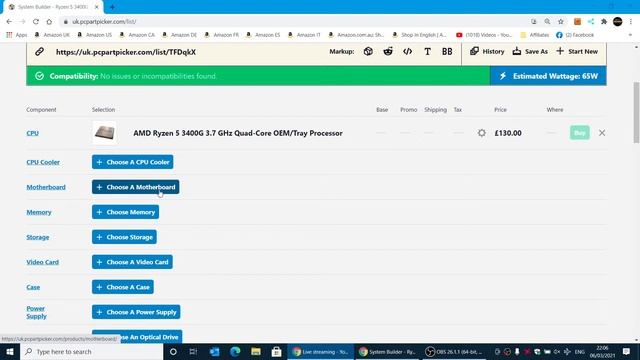Open the Storage component link
This screenshot has height=360, width=640.
point(38,237)
